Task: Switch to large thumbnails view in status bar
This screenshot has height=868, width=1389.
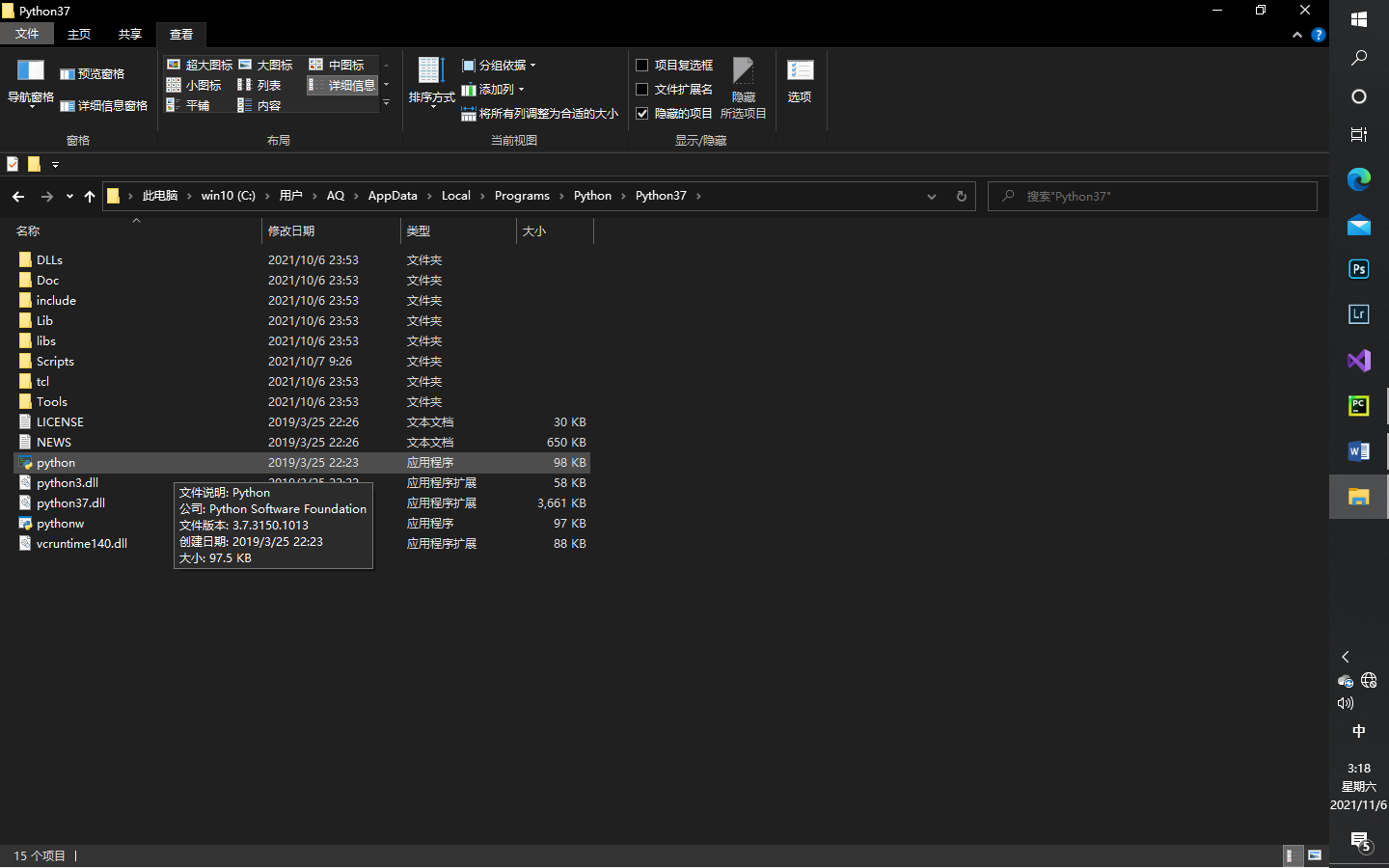Action: click(1315, 855)
